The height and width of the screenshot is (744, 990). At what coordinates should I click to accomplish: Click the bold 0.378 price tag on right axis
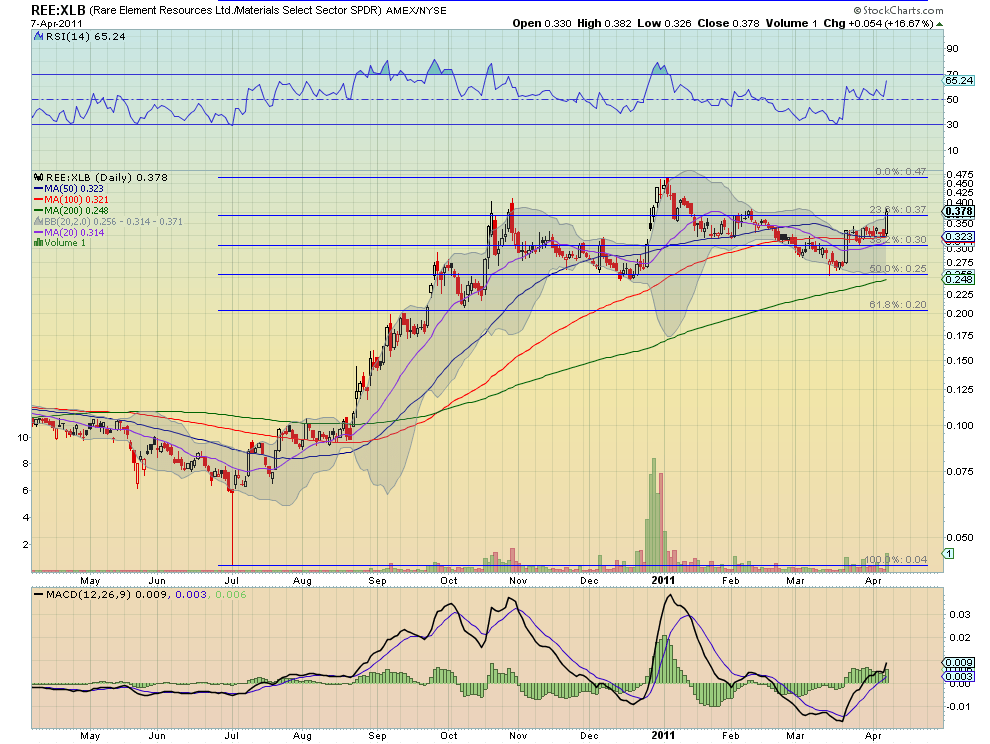[x=958, y=212]
